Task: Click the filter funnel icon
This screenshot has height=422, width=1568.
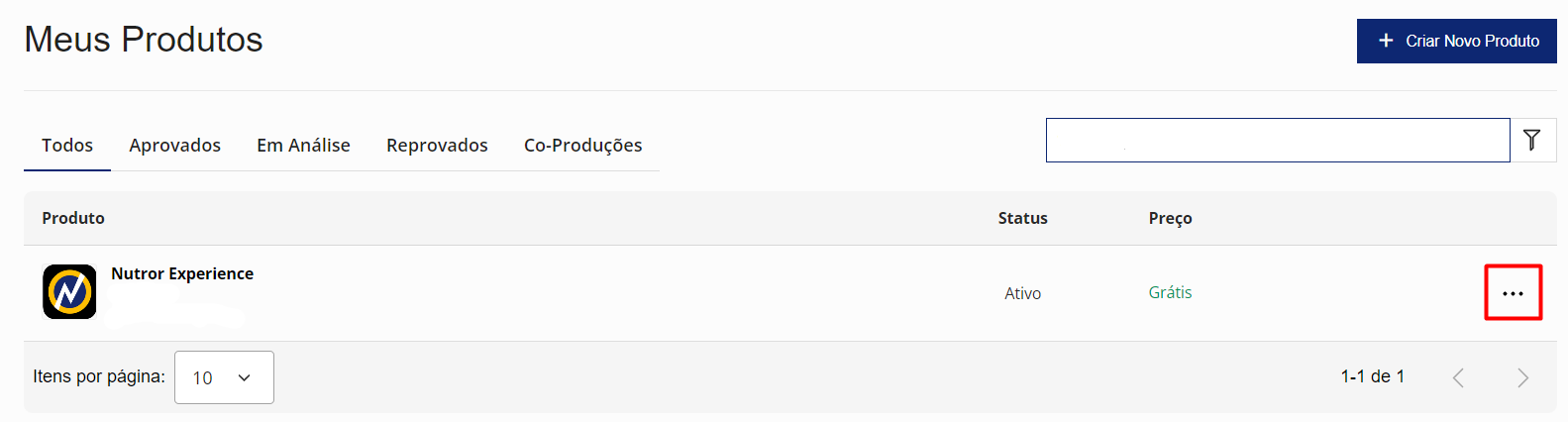Action: [1532, 140]
